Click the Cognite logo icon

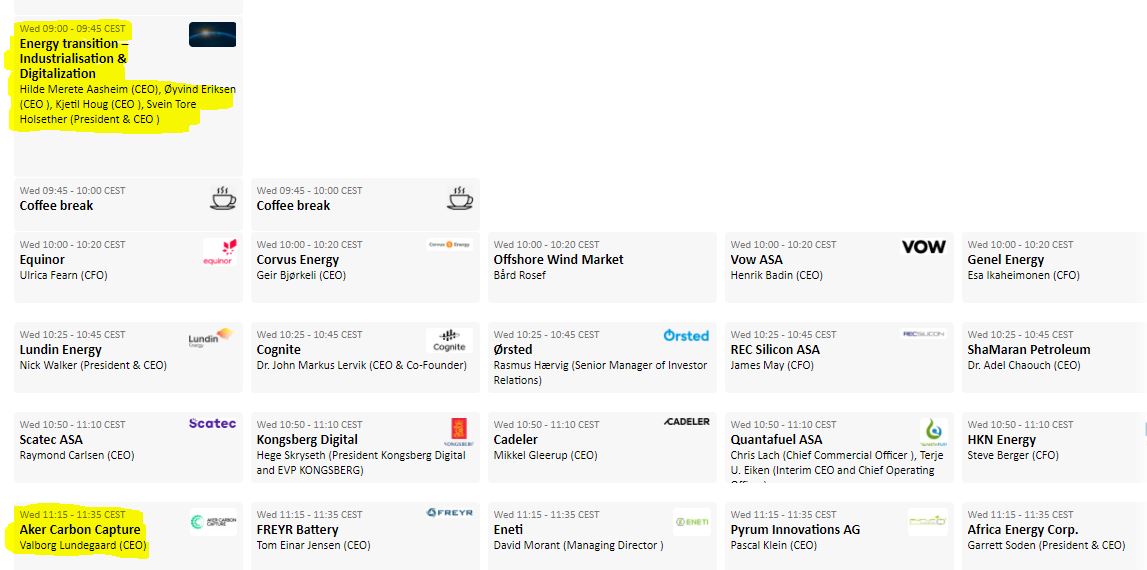click(x=449, y=341)
